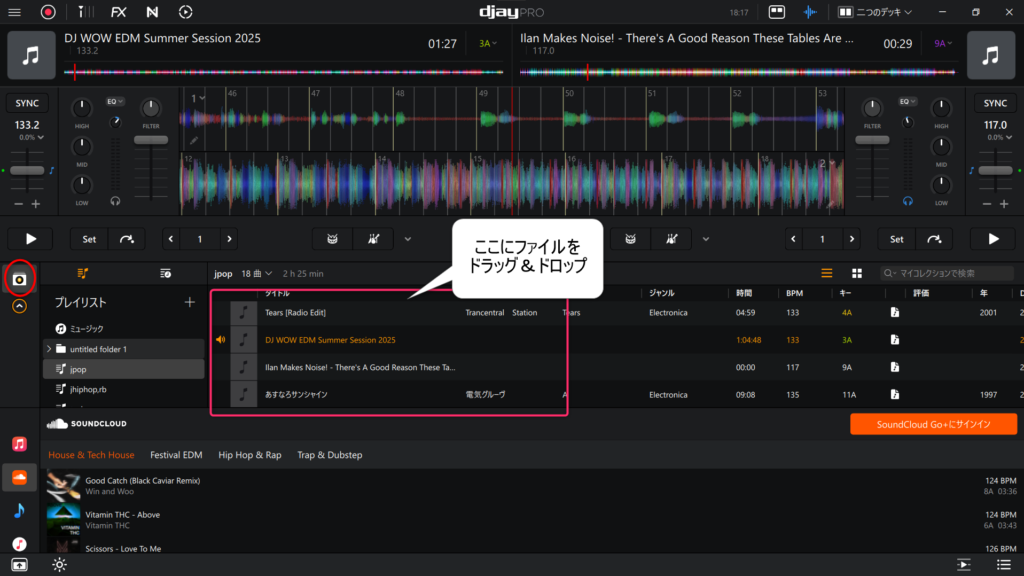Viewport: 1024px width, 576px height.
Task: Toggle SYNC on the right deck
Action: point(995,103)
